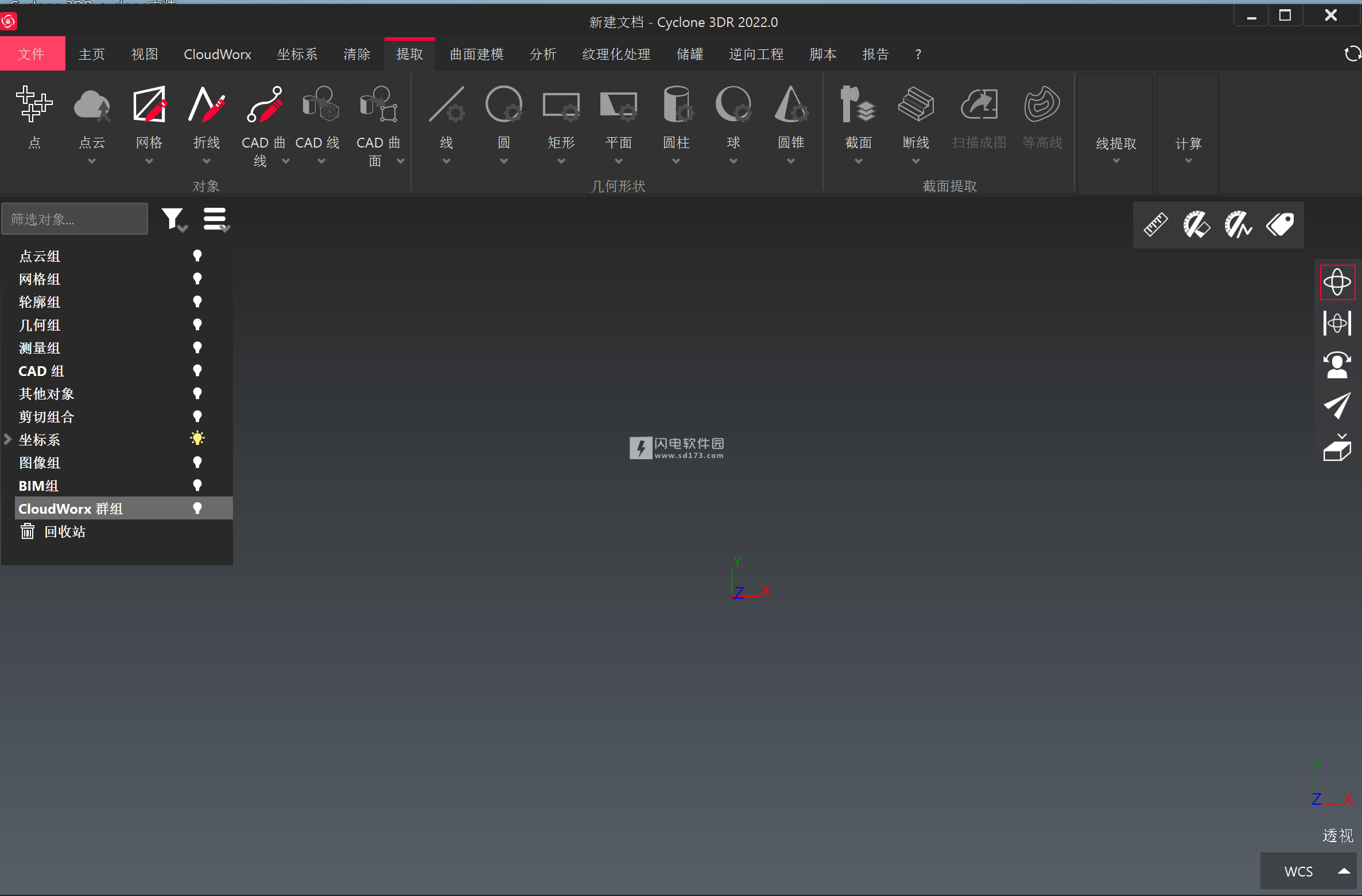Screen dimensions: 1362x896
Task: Select the 线 line geometry tool
Action: tap(447, 104)
